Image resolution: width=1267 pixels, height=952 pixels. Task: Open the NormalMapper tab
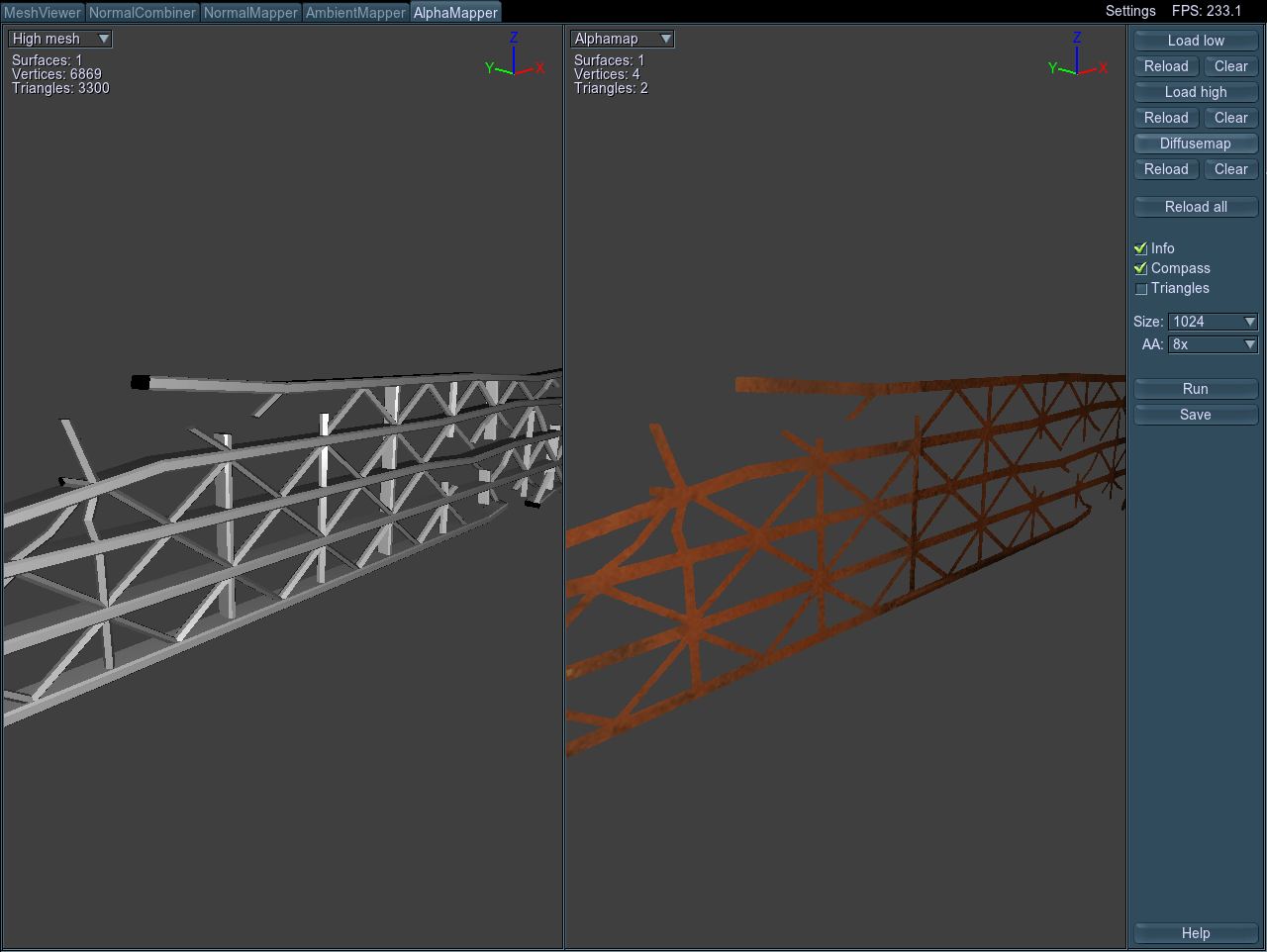tap(250, 13)
